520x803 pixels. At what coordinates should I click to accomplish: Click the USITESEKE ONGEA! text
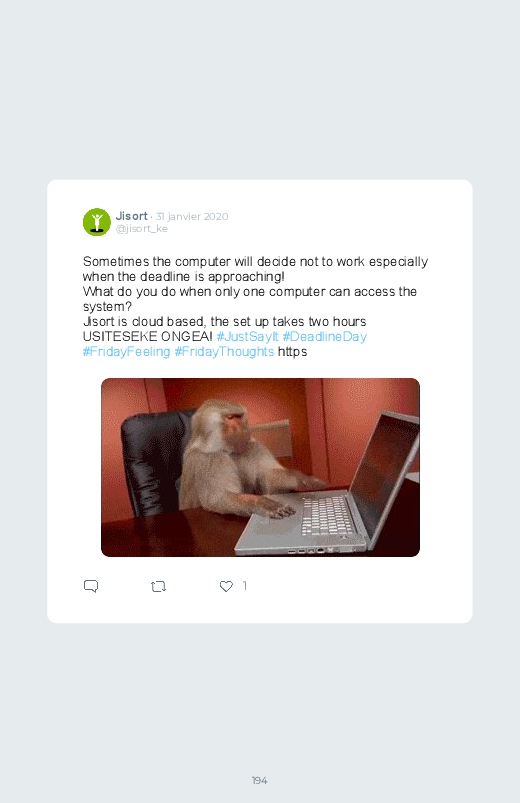coord(148,336)
